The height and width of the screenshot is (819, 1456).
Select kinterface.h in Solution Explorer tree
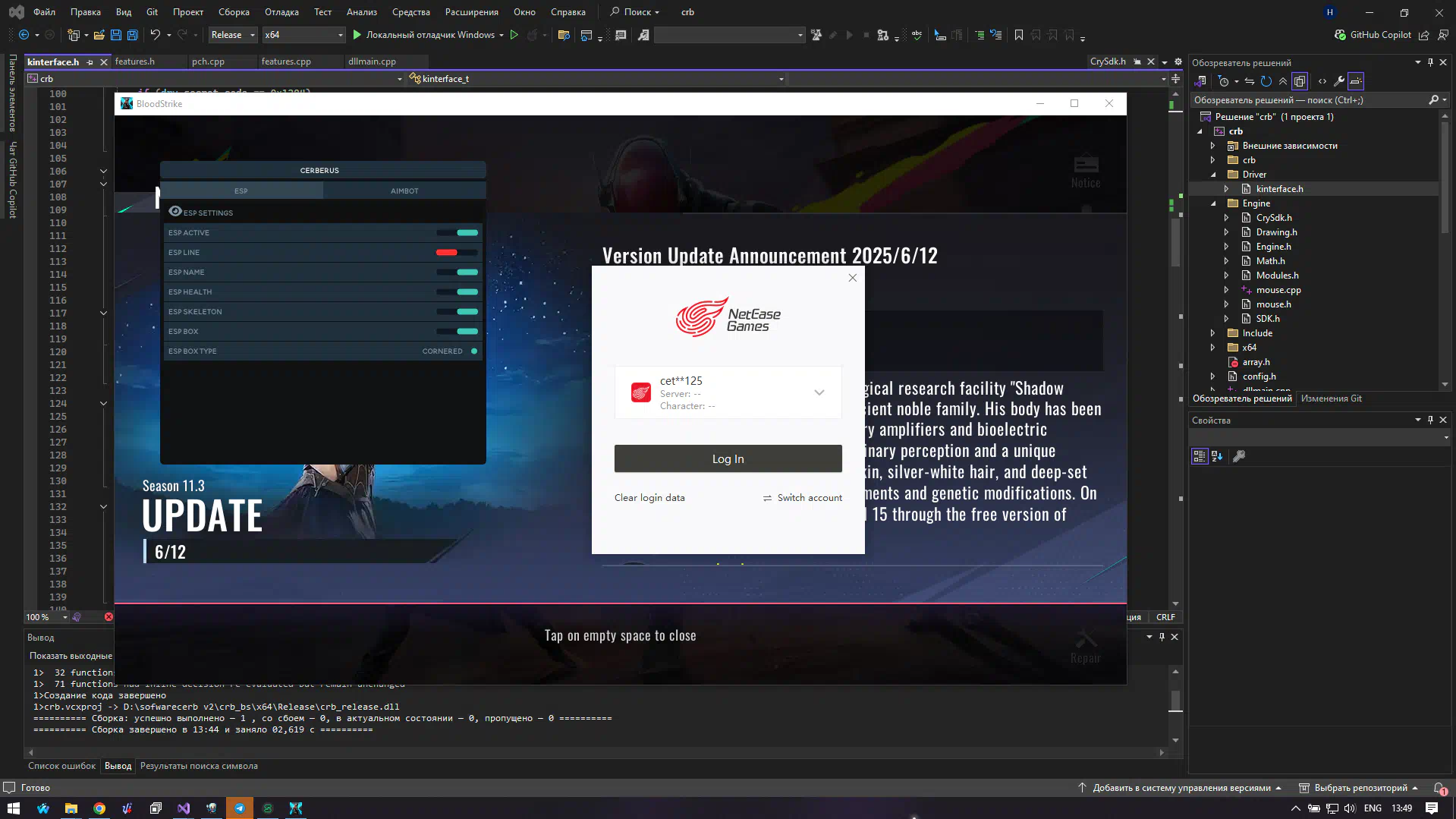1279,189
